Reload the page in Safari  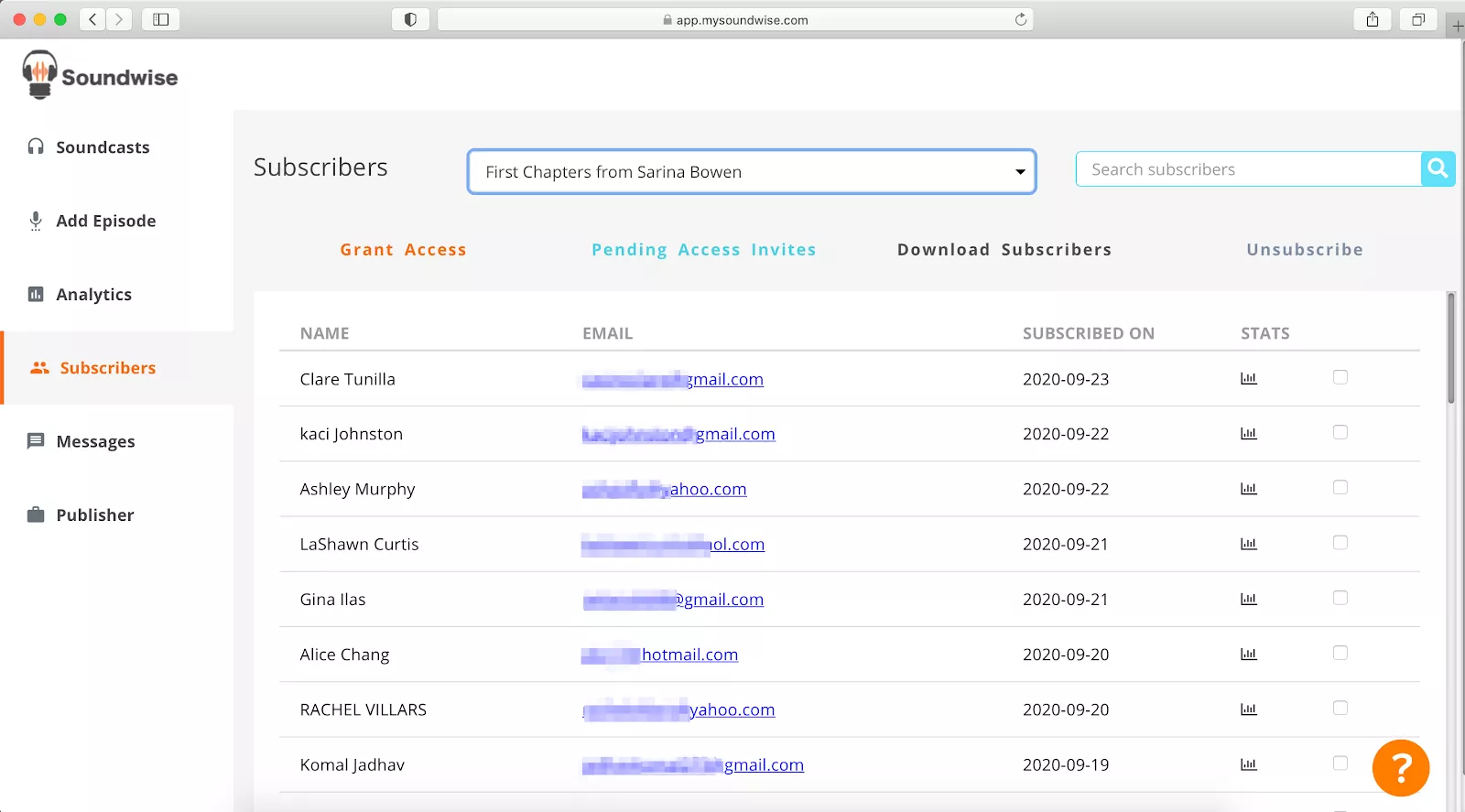click(x=1020, y=19)
